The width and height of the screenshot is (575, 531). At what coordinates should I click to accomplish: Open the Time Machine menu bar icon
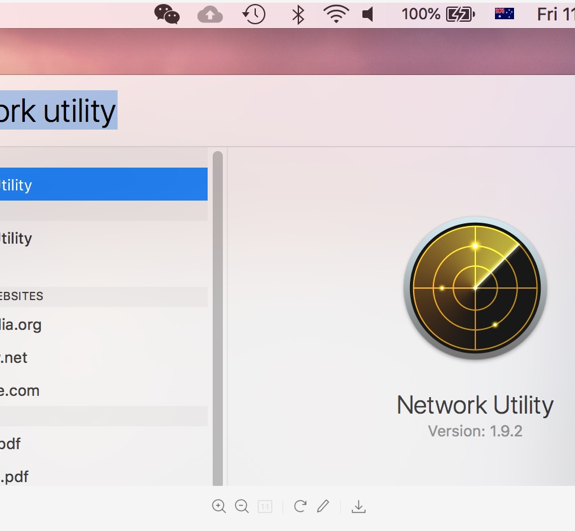254,14
